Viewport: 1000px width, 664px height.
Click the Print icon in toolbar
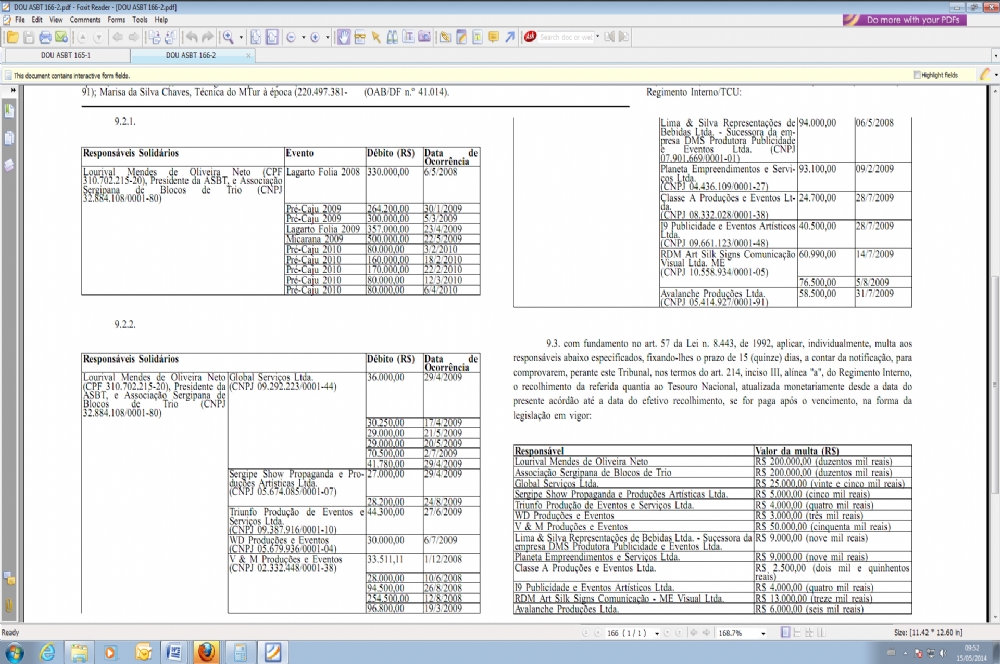point(45,37)
